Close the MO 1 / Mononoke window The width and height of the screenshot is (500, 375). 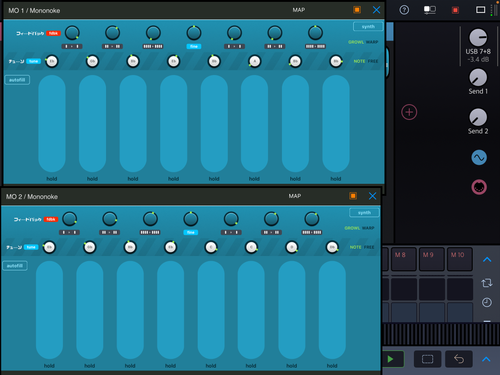pos(376,10)
